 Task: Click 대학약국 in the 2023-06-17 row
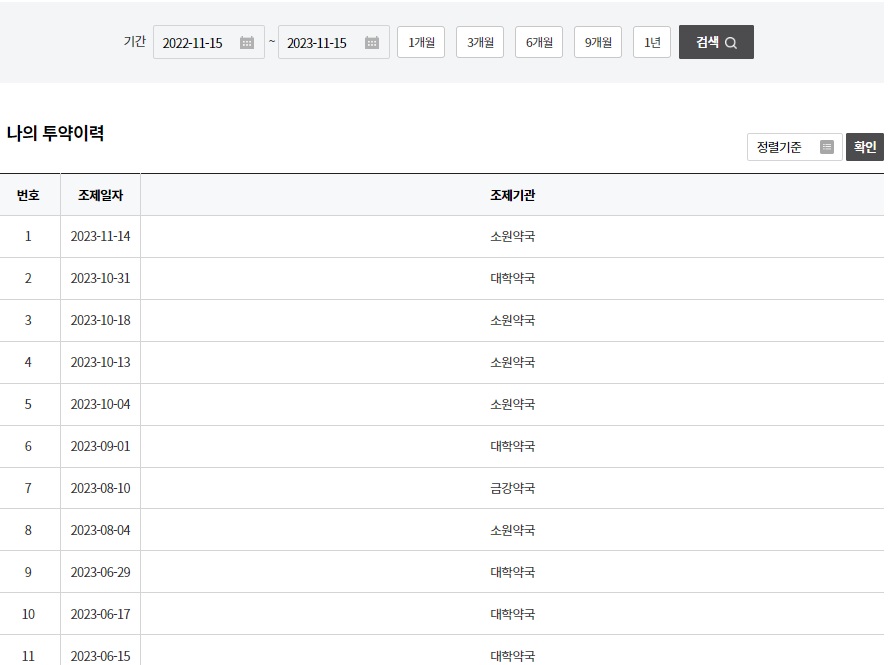click(513, 614)
